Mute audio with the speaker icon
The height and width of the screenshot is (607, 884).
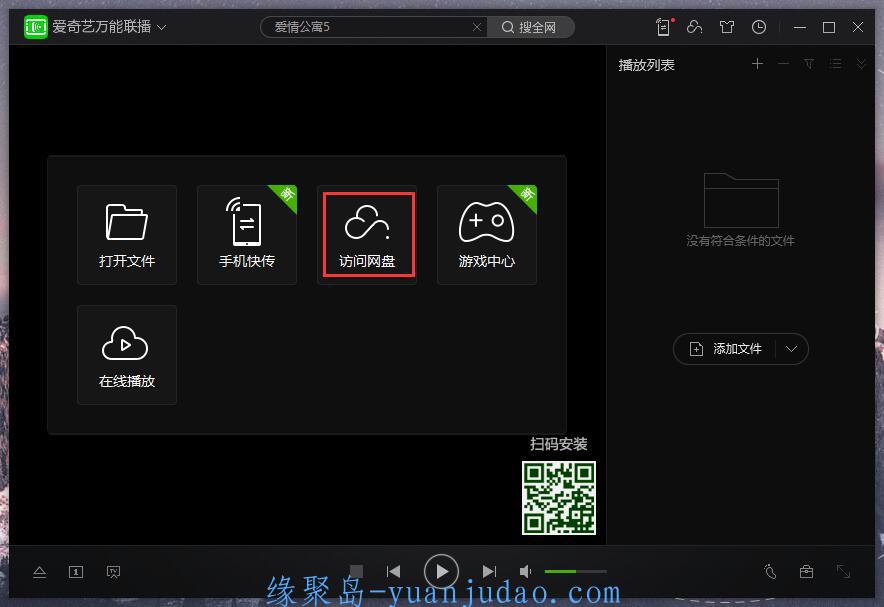coord(525,571)
